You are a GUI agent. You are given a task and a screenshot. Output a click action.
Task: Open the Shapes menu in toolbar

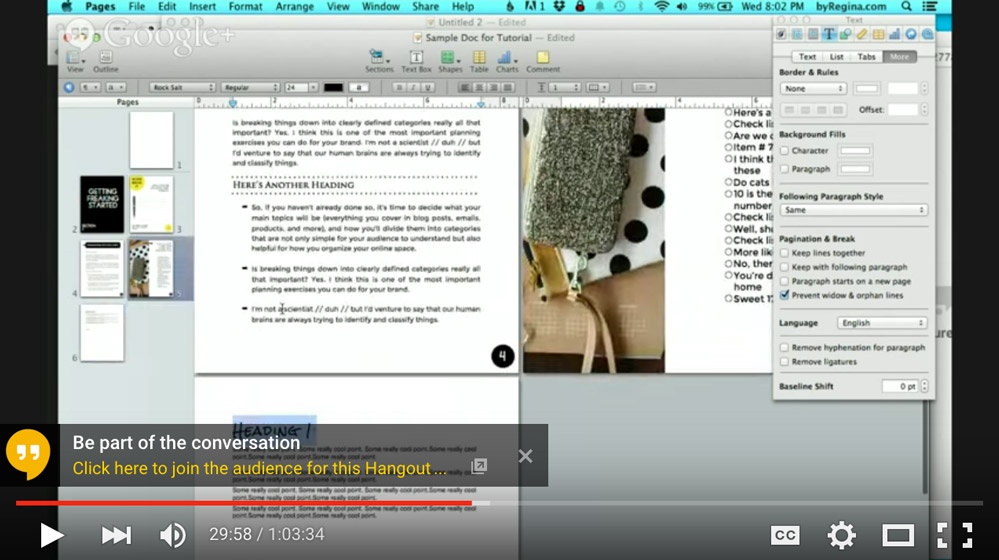click(x=450, y=61)
